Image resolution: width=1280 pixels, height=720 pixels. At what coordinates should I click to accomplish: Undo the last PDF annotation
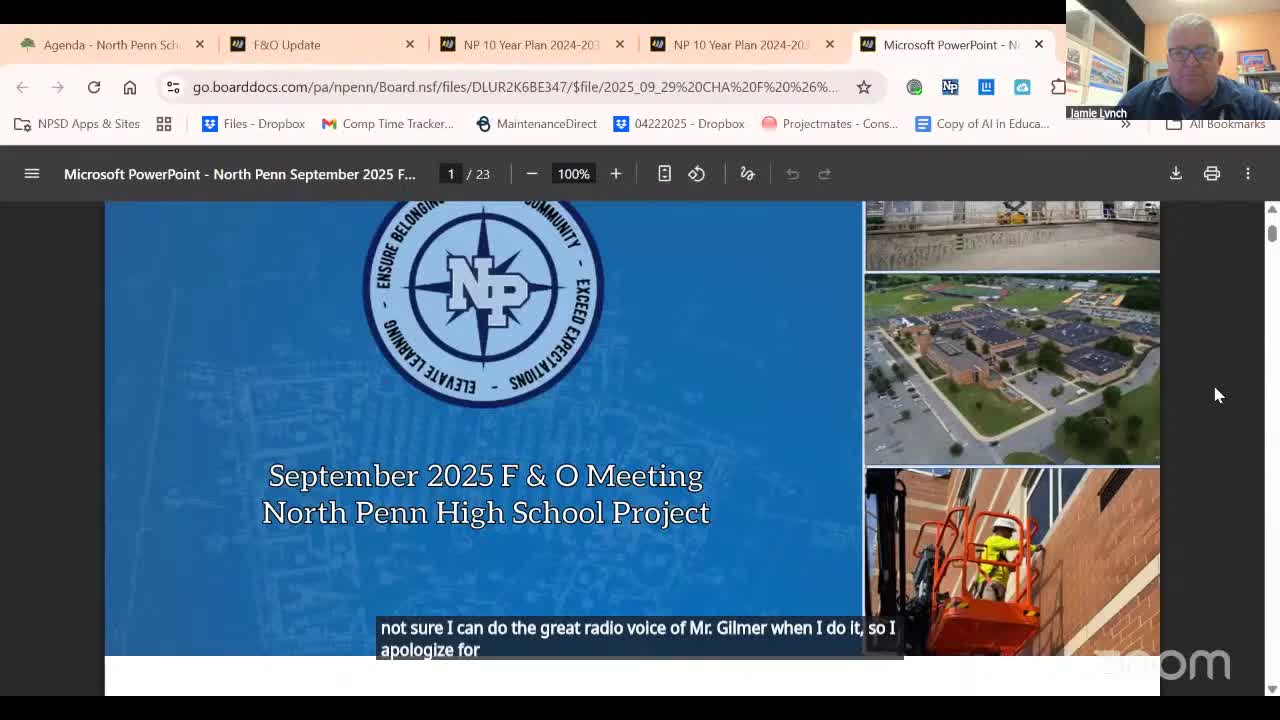(x=792, y=174)
